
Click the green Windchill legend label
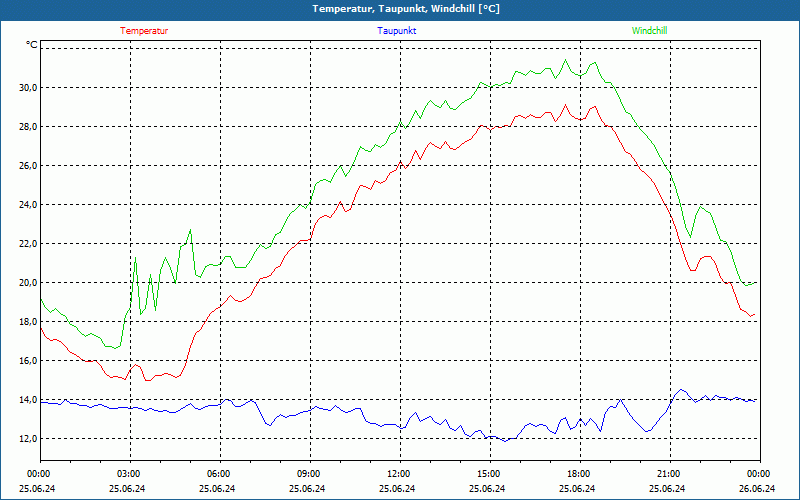[649, 31]
